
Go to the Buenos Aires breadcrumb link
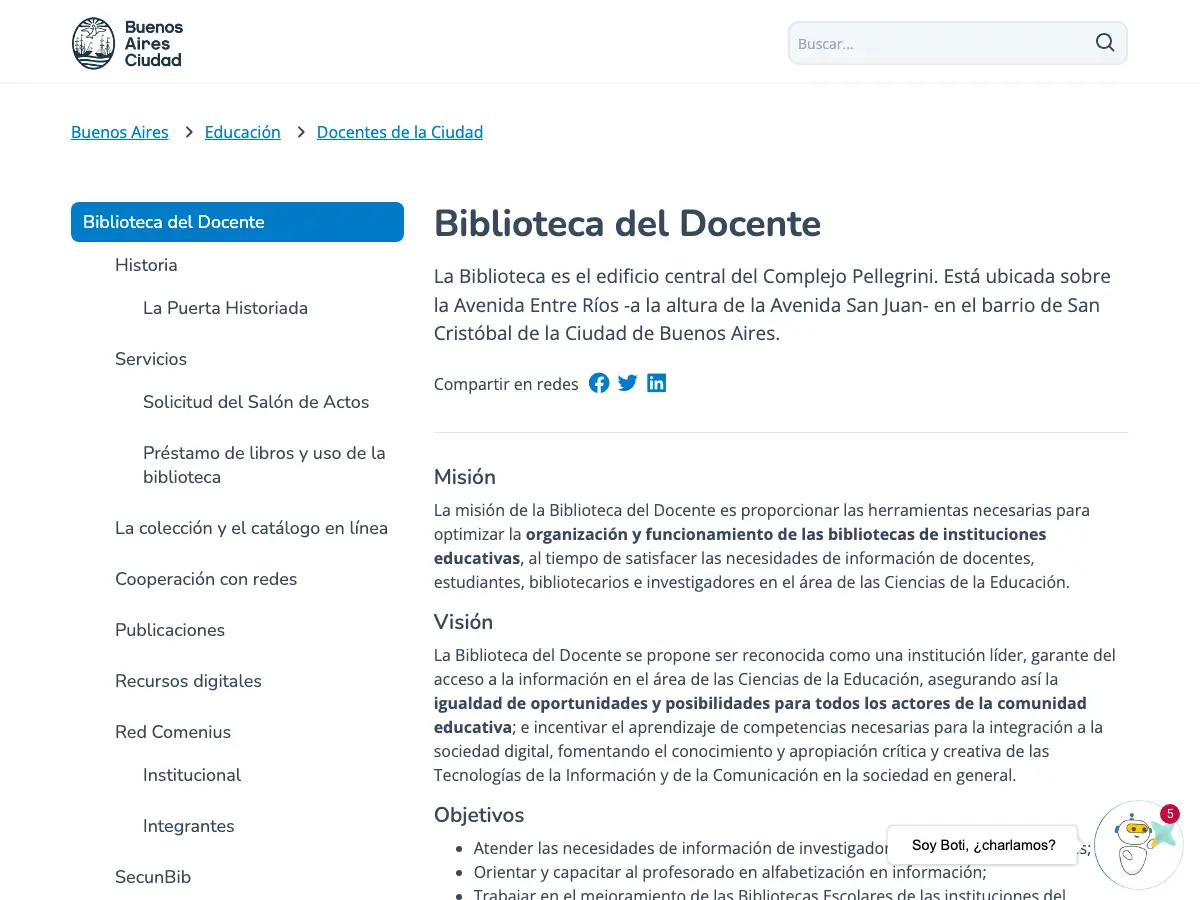(120, 132)
